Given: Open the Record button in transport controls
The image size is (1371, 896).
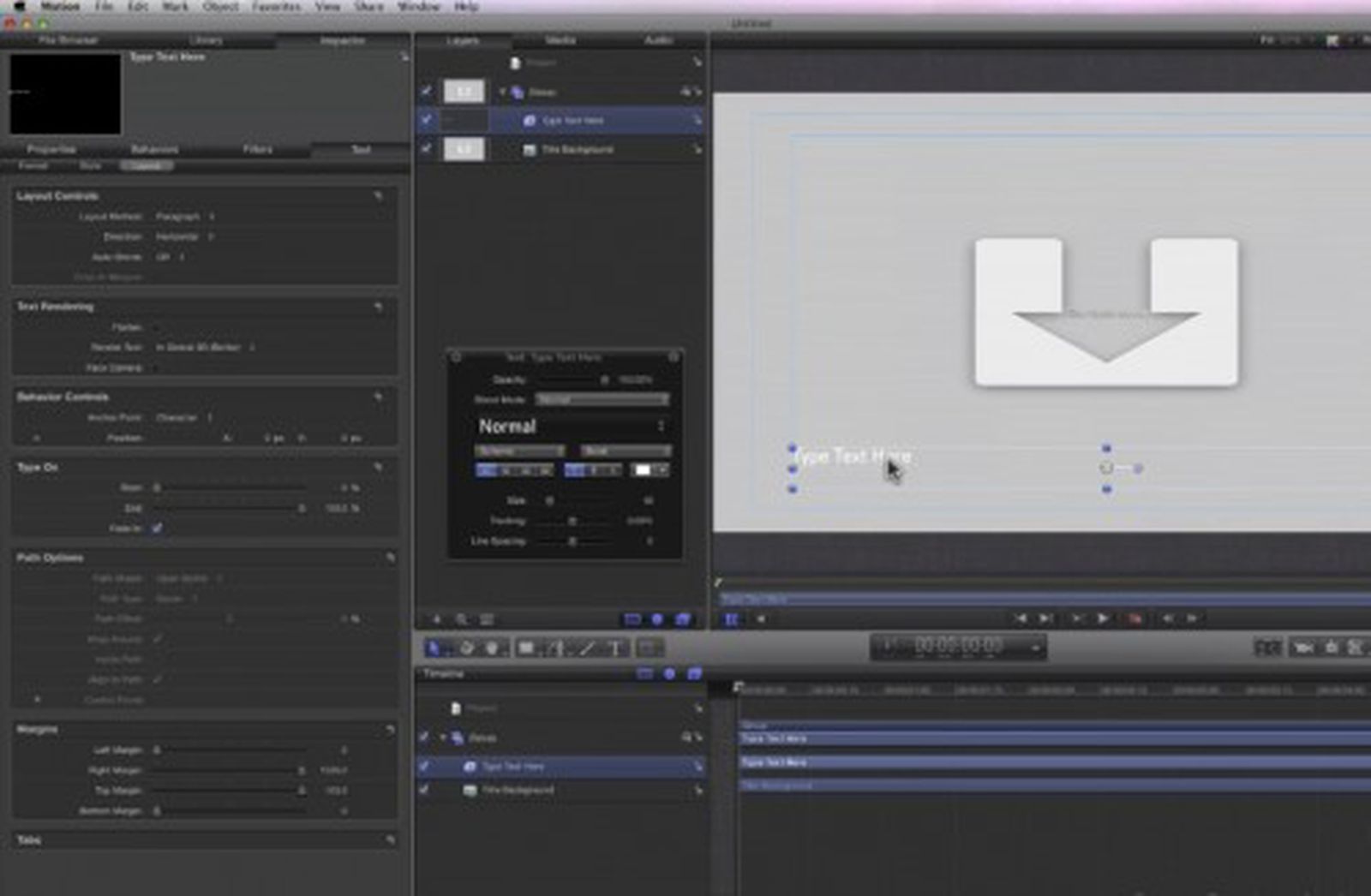Looking at the screenshot, I should click(1134, 617).
